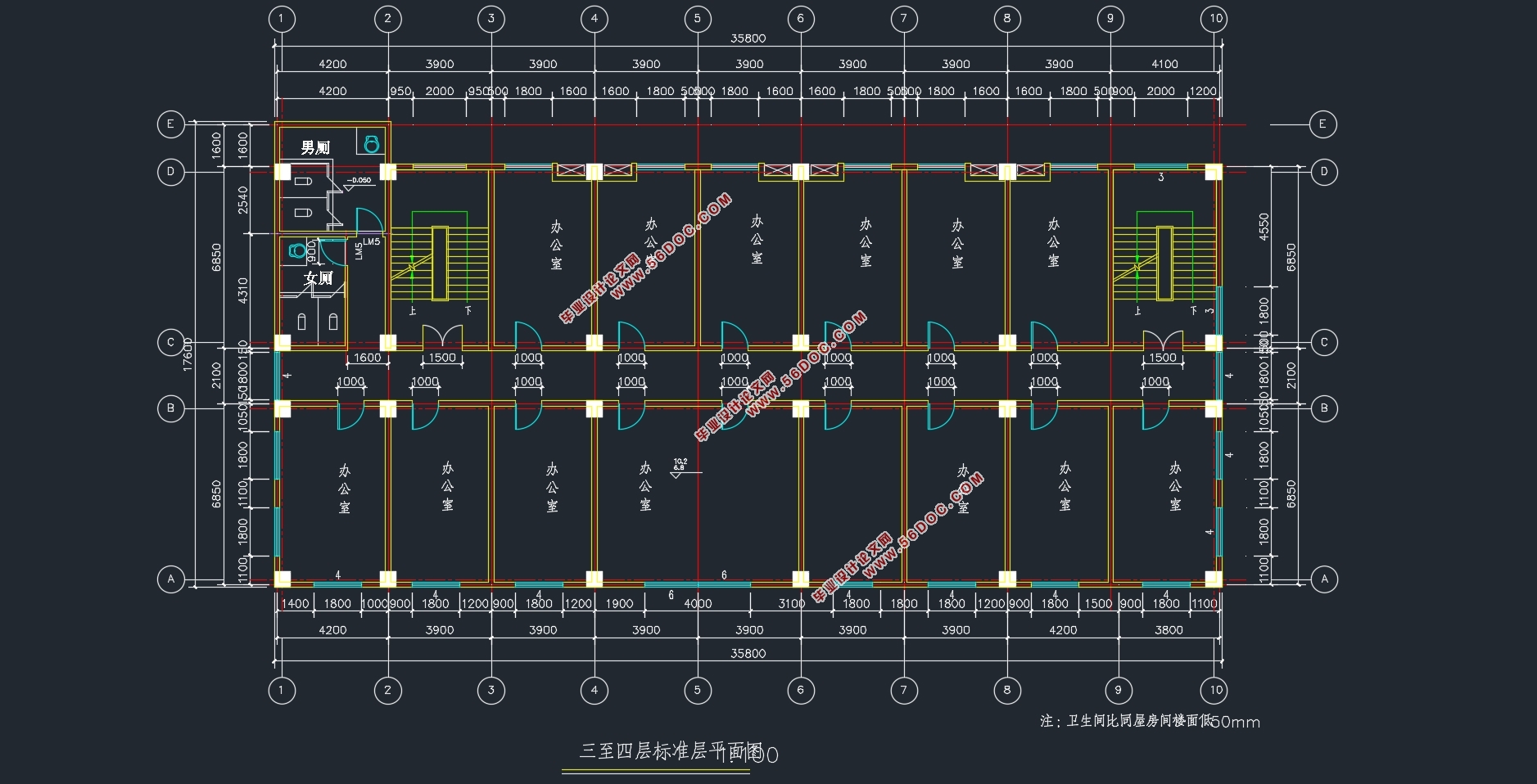Screen dimensions: 1537x784
Task: Click the 女厕 room label
Action: pyautogui.click(x=319, y=278)
